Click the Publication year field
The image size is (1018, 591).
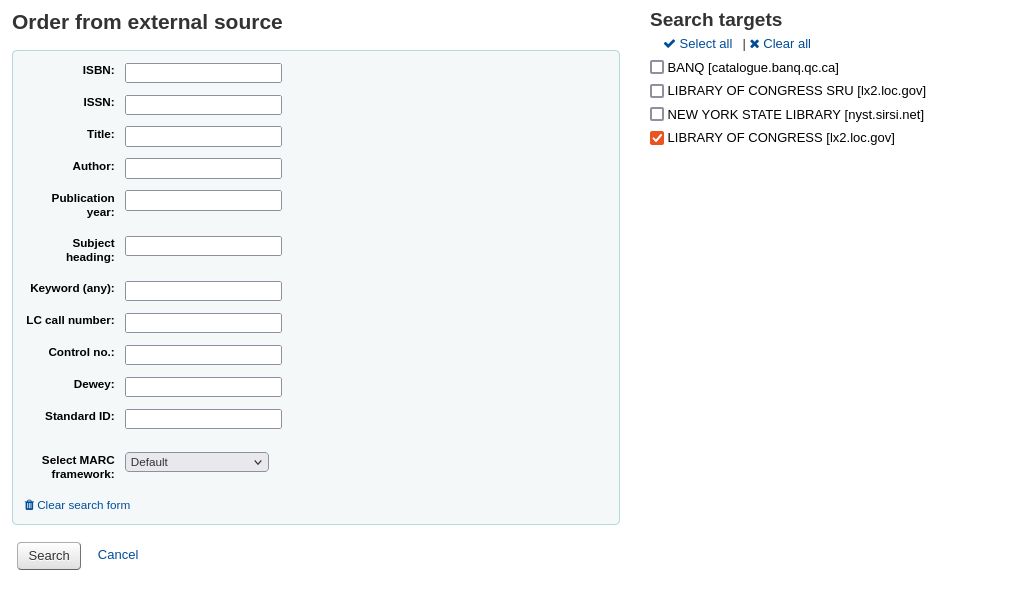[203, 200]
